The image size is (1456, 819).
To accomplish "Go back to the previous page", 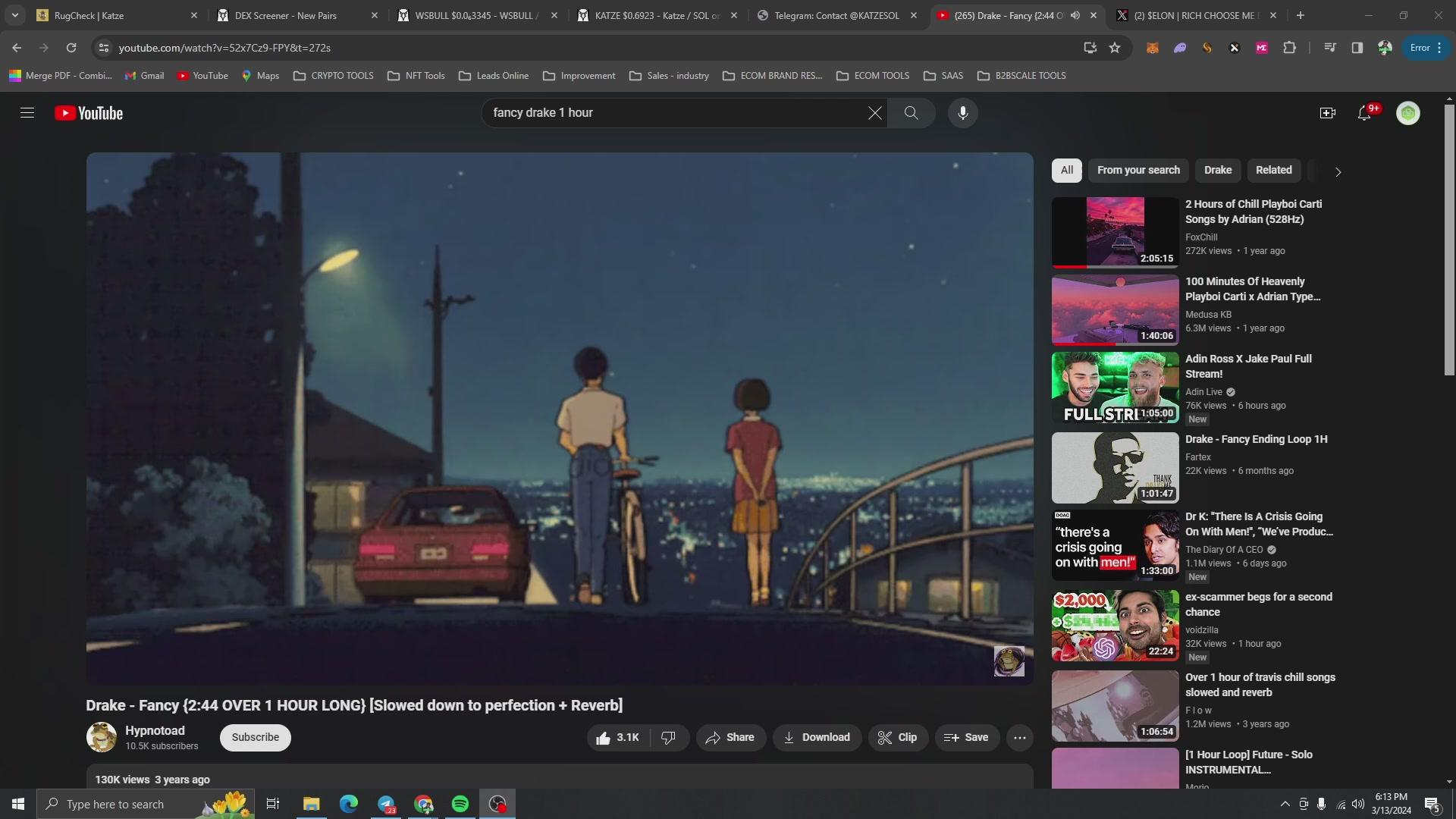I will tap(17, 48).
